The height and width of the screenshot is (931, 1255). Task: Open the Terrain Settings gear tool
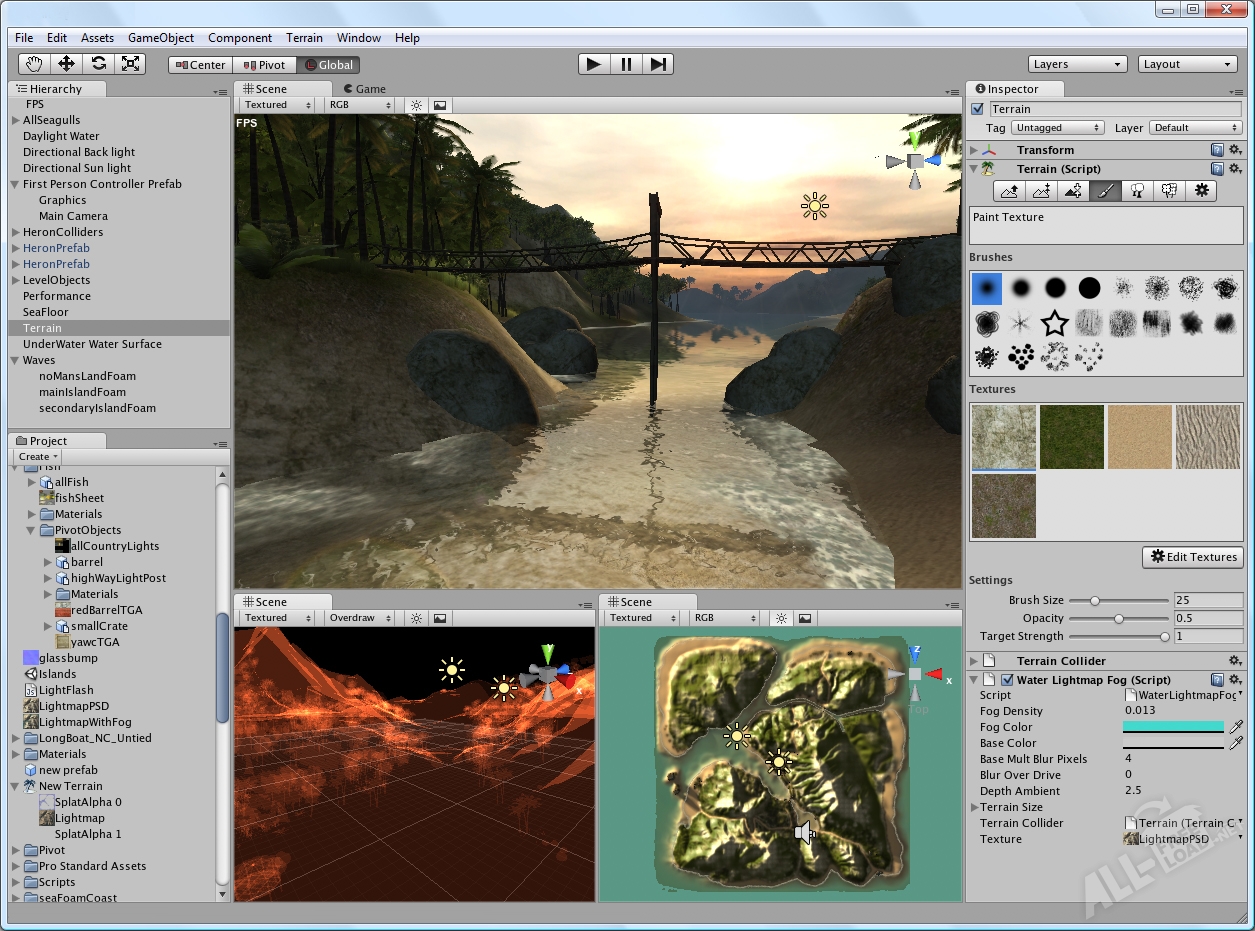(x=1201, y=191)
